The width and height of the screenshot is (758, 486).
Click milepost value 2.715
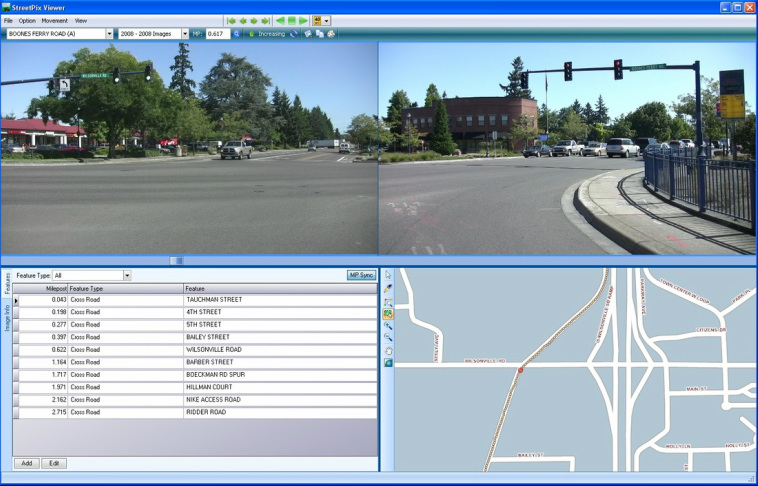click(58, 412)
